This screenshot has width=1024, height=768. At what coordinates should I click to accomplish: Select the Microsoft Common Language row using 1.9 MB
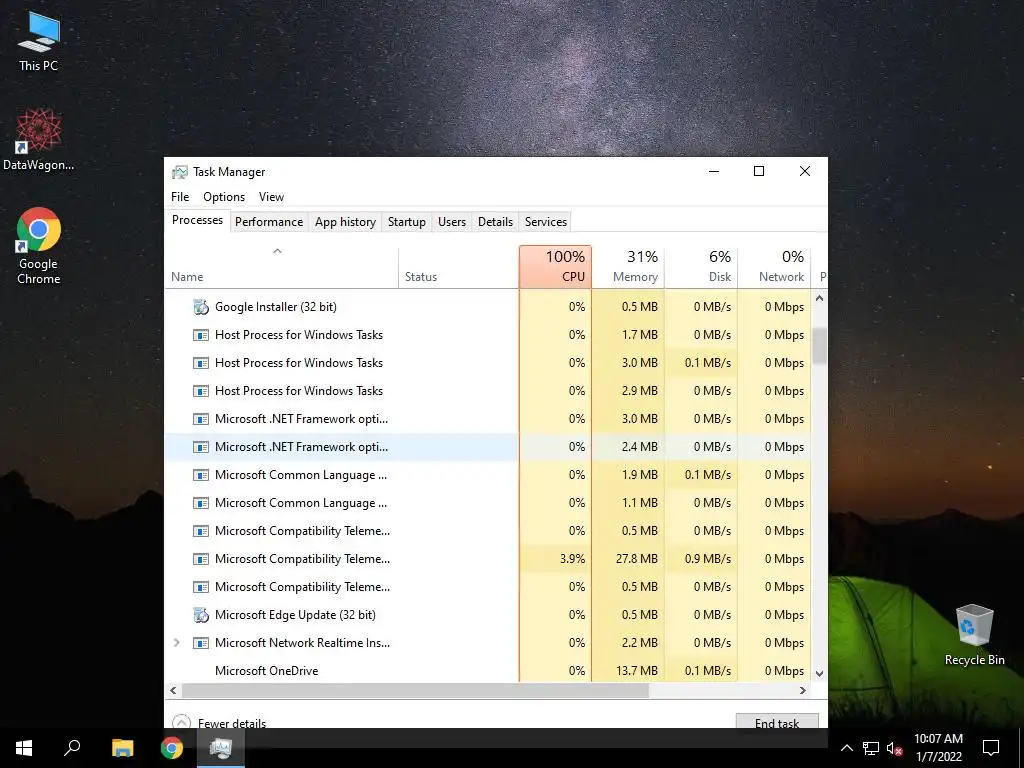pos(488,475)
